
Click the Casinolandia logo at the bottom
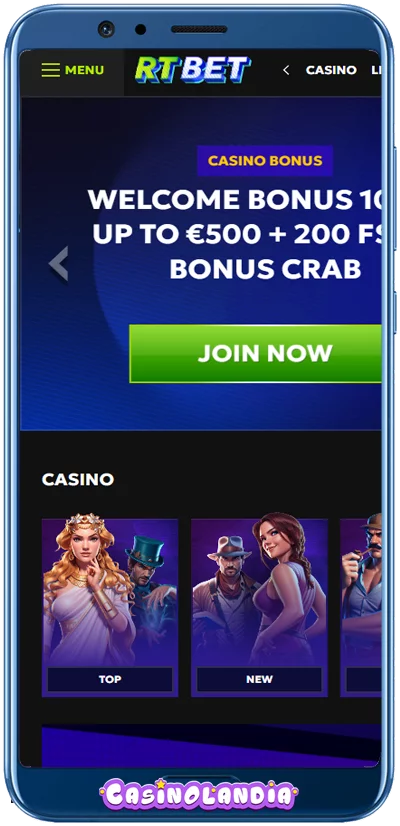[x=199, y=795]
